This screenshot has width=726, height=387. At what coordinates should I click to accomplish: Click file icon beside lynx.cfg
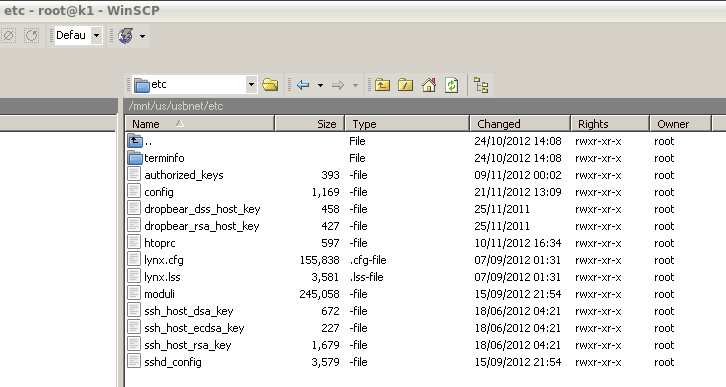[x=134, y=259]
